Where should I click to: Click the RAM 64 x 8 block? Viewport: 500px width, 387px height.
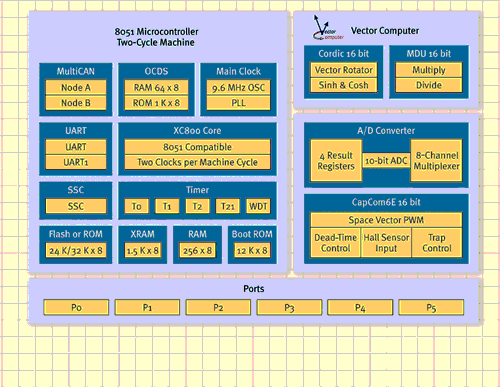[x=156, y=87]
